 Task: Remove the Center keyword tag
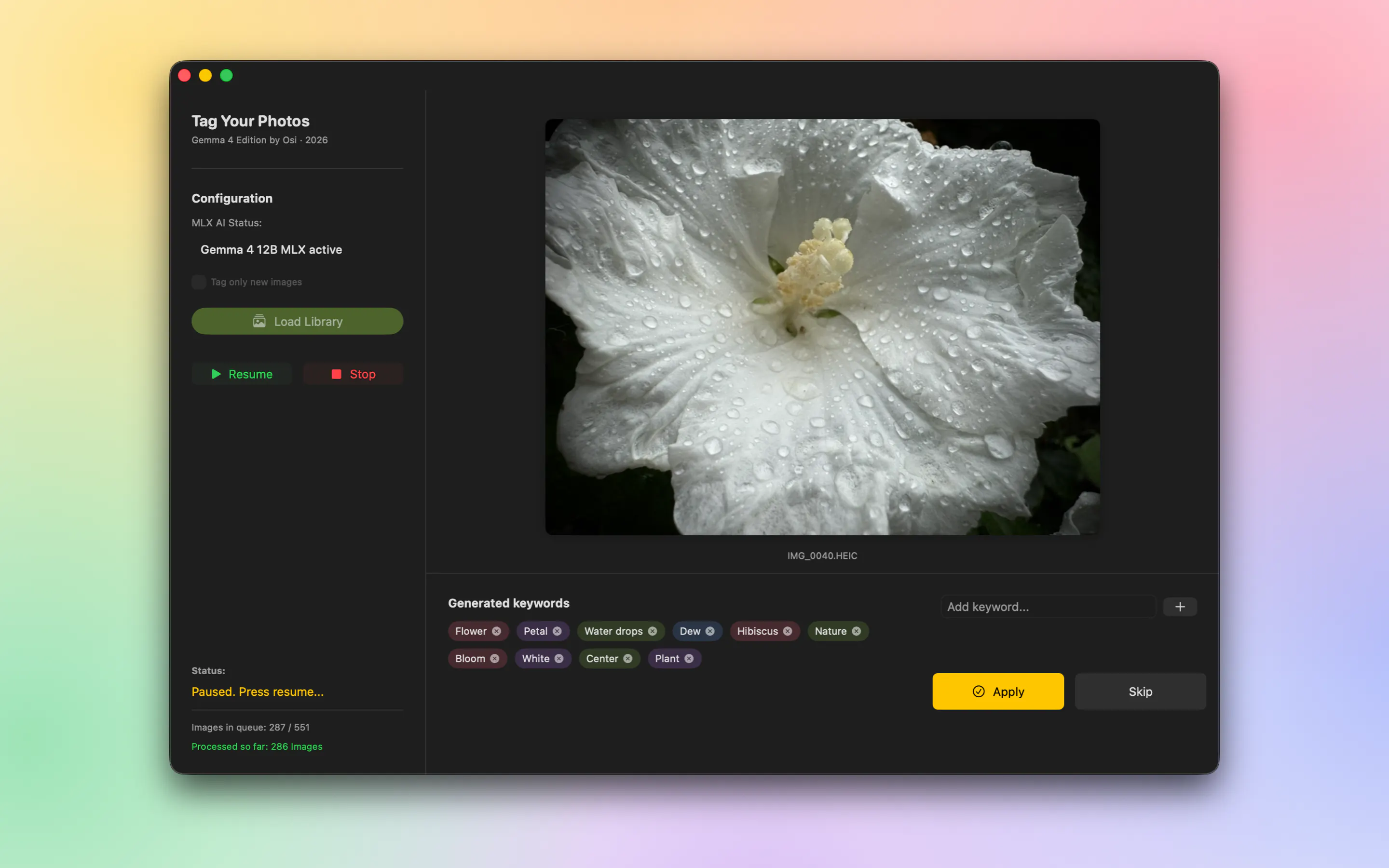click(628, 658)
